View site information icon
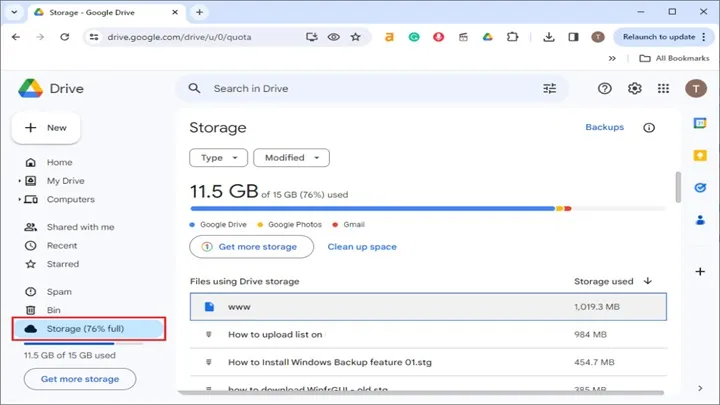The image size is (720, 405). [94, 37]
